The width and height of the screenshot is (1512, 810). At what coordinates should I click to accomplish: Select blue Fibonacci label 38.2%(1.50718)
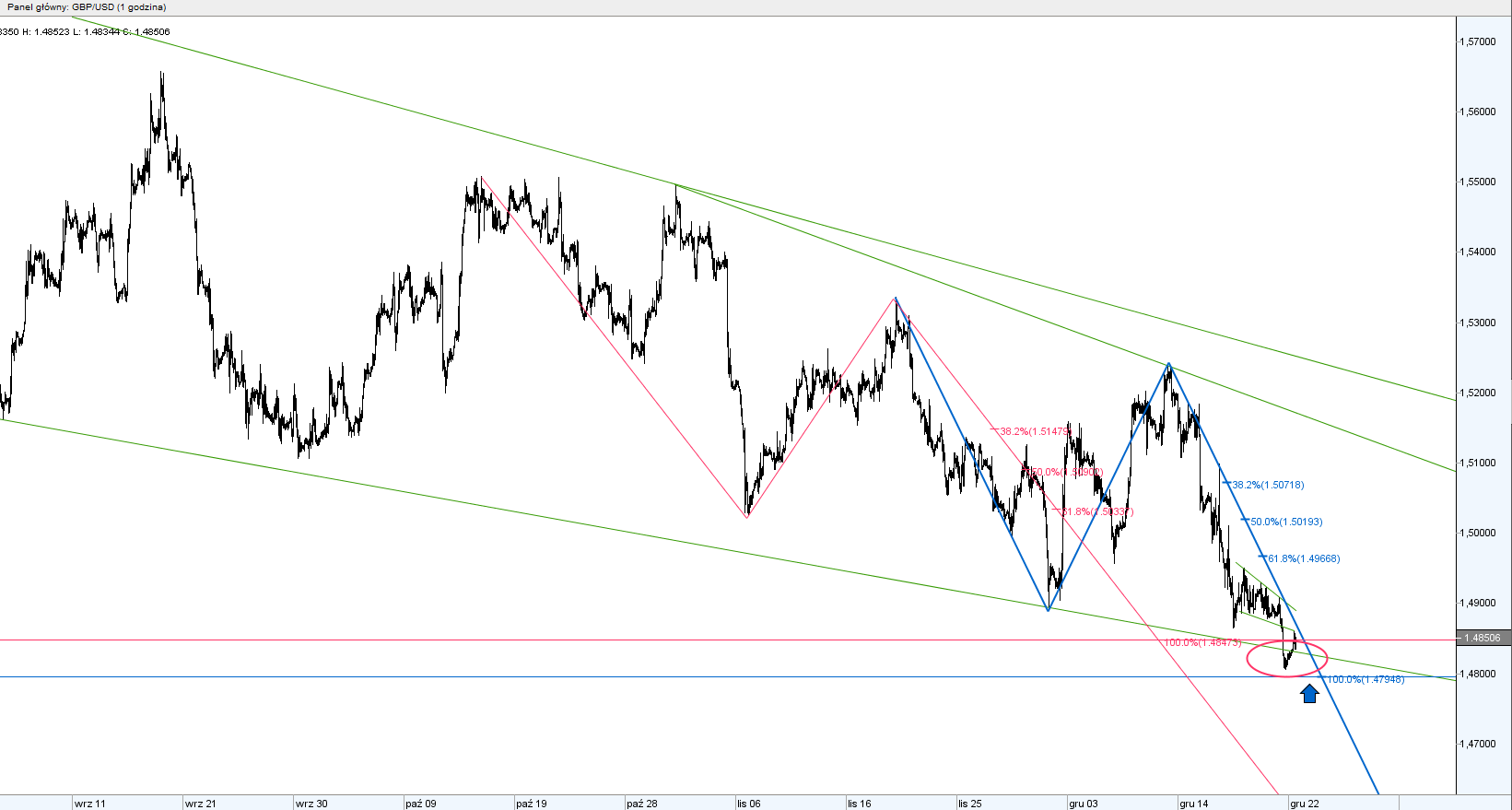click(1268, 485)
